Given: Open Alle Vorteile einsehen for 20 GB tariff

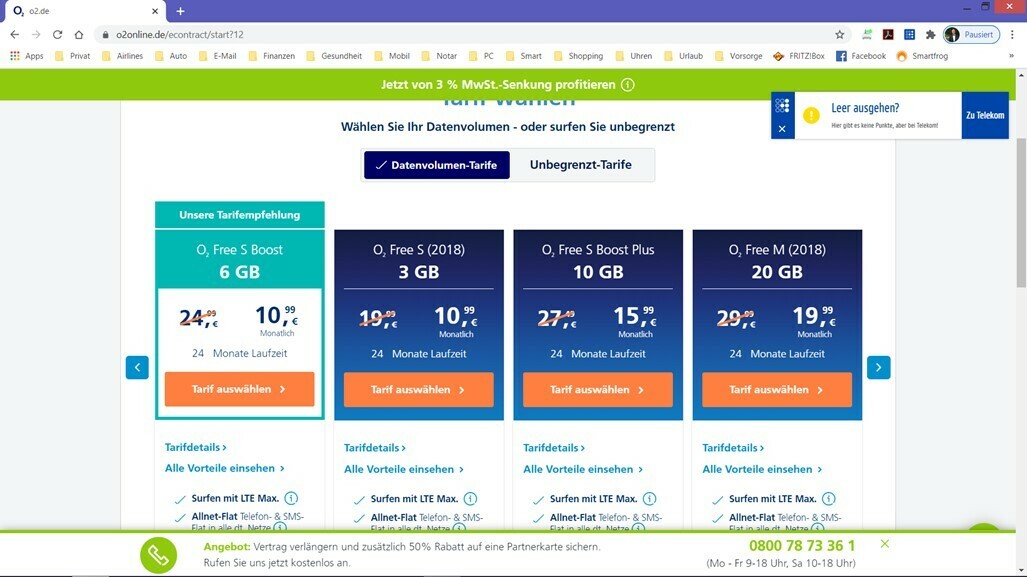Looking at the screenshot, I should [762, 470].
